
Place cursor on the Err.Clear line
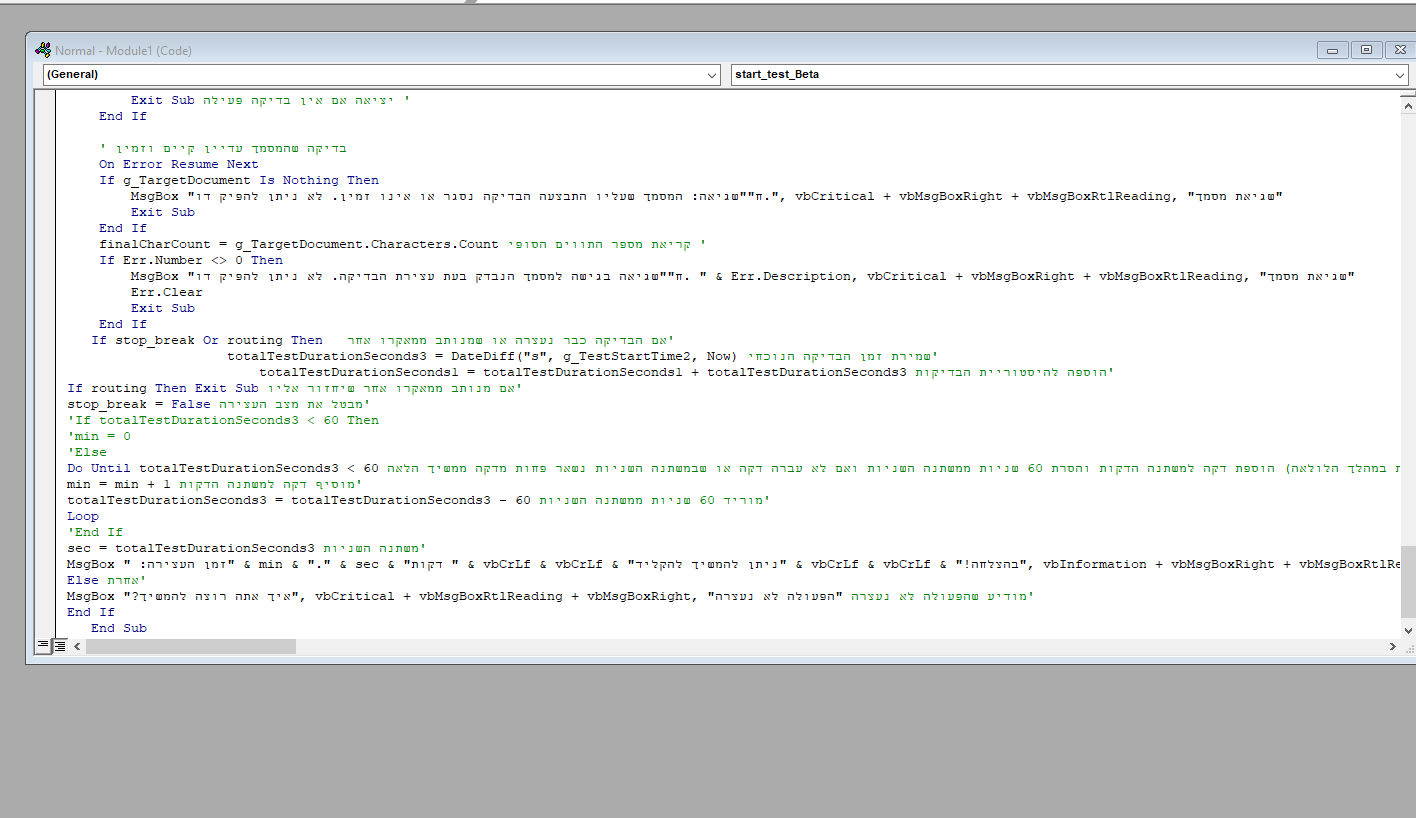[166, 292]
